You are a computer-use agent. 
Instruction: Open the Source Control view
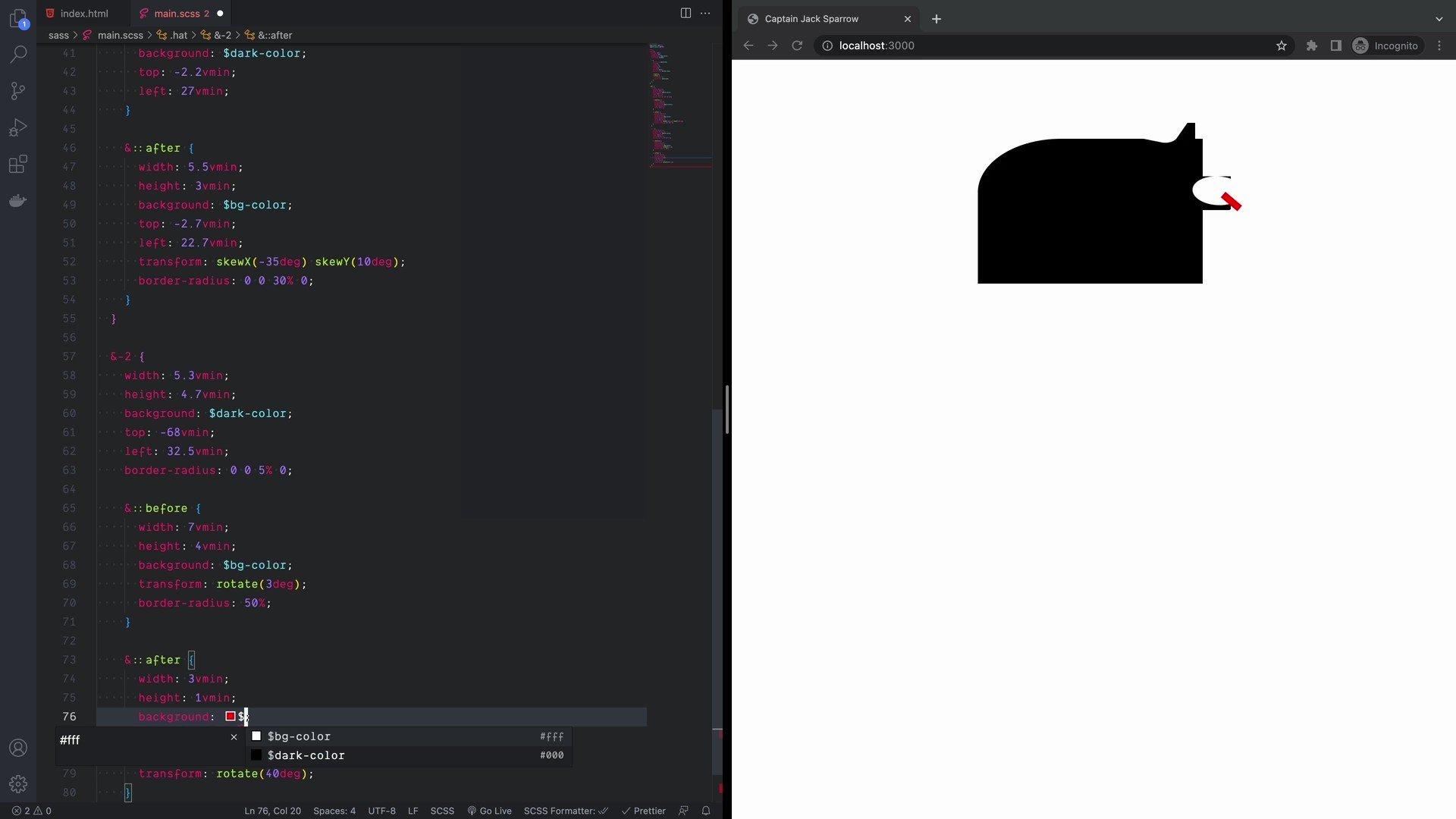18,91
